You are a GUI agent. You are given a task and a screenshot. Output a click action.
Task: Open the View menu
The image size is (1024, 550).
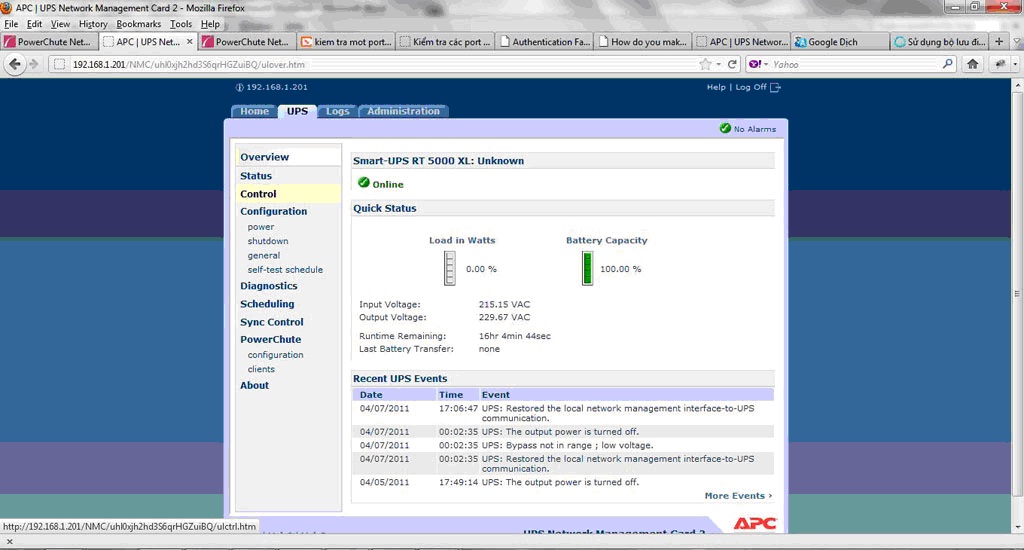click(60, 24)
